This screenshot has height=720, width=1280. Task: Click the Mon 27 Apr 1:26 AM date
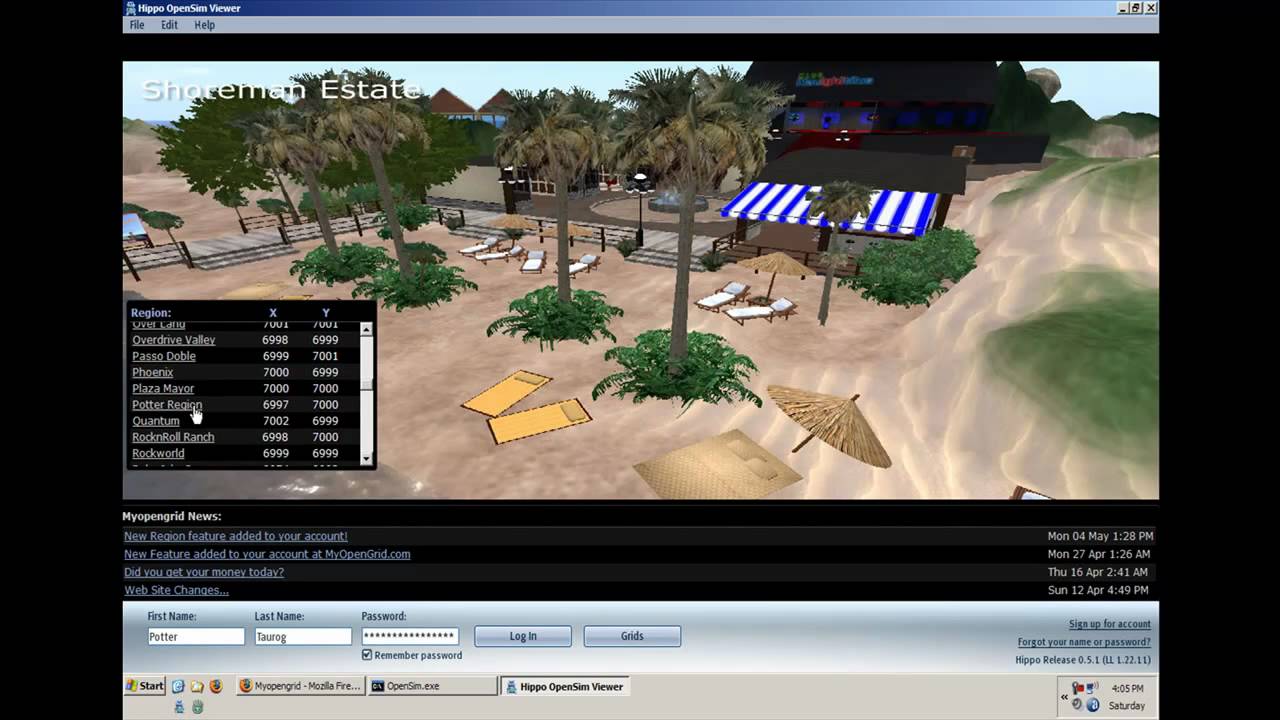pos(1099,554)
